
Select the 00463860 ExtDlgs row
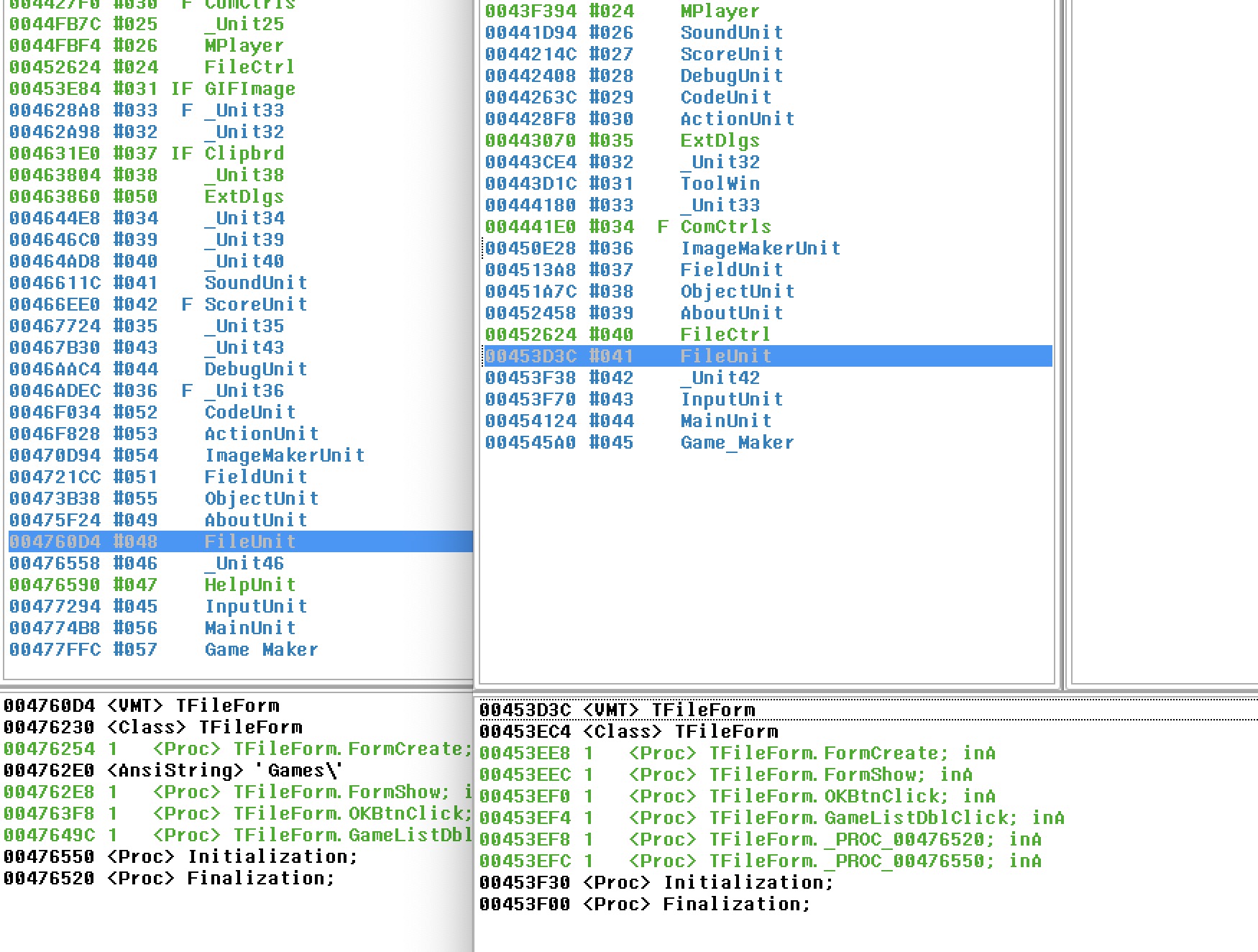[240, 196]
